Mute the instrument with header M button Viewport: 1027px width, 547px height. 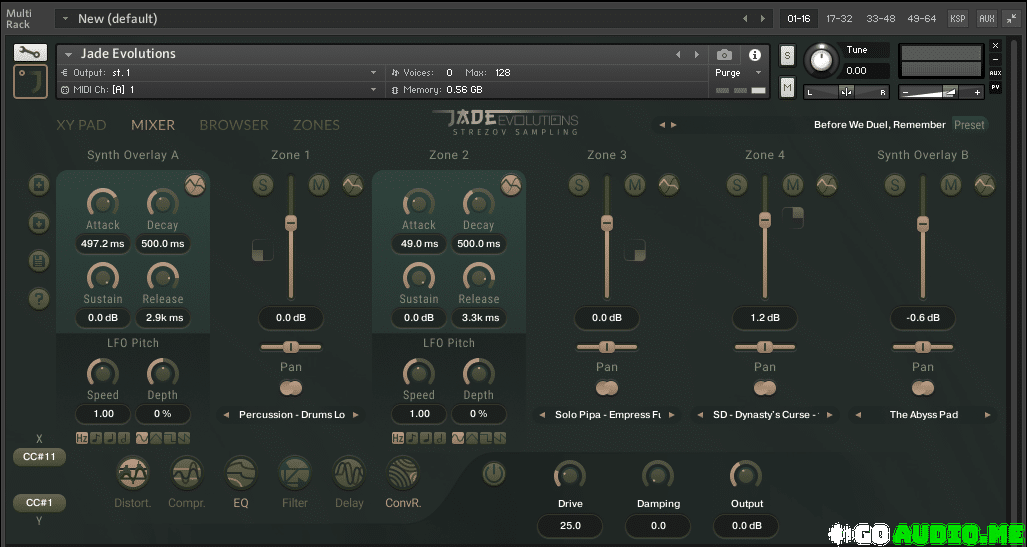pos(787,86)
